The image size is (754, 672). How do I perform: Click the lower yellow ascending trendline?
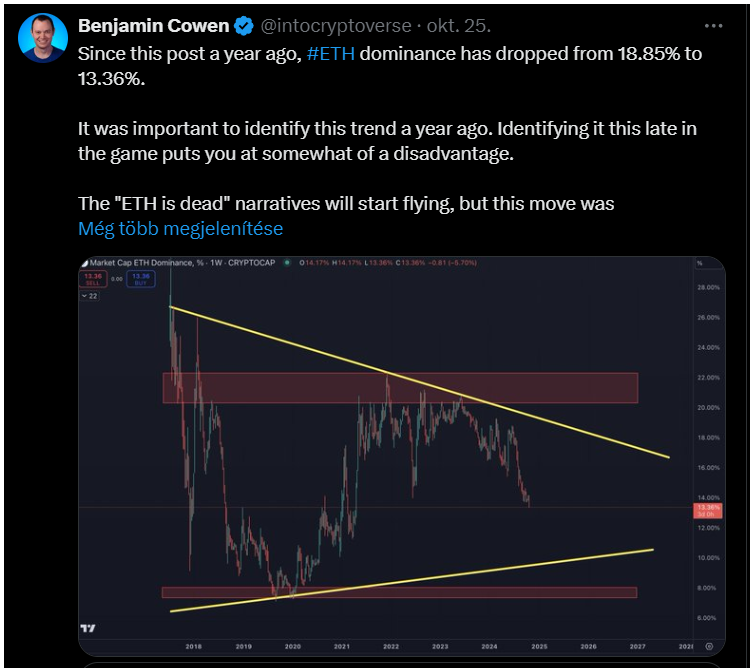pos(412,581)
